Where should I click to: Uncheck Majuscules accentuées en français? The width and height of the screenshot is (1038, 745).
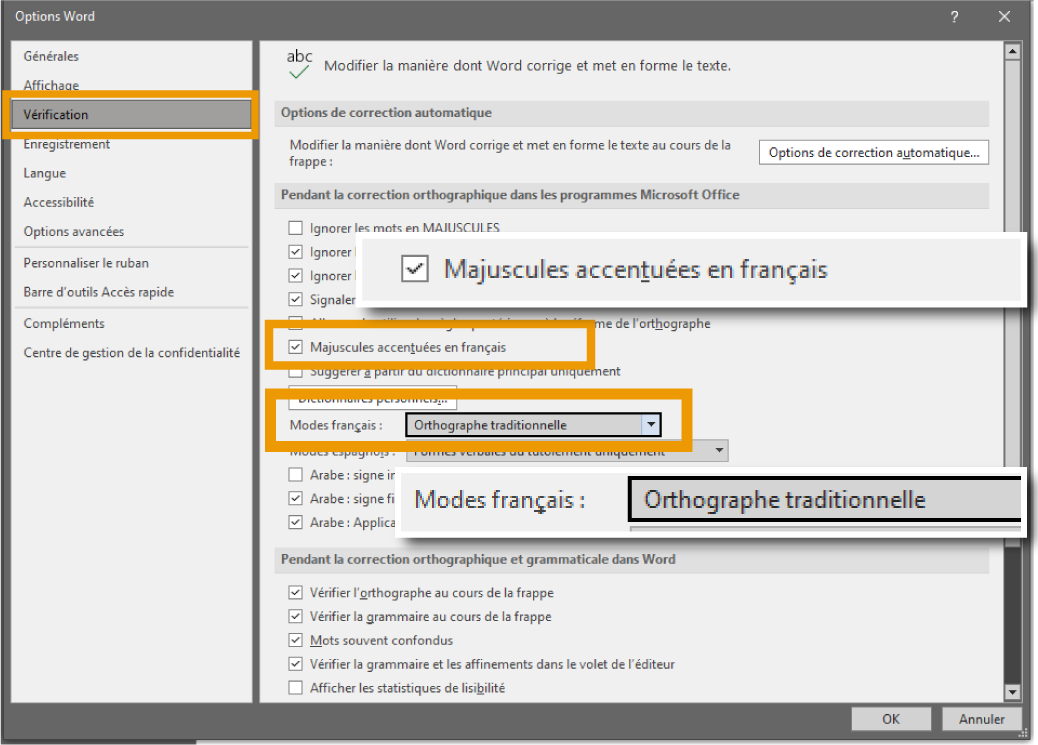295,348
